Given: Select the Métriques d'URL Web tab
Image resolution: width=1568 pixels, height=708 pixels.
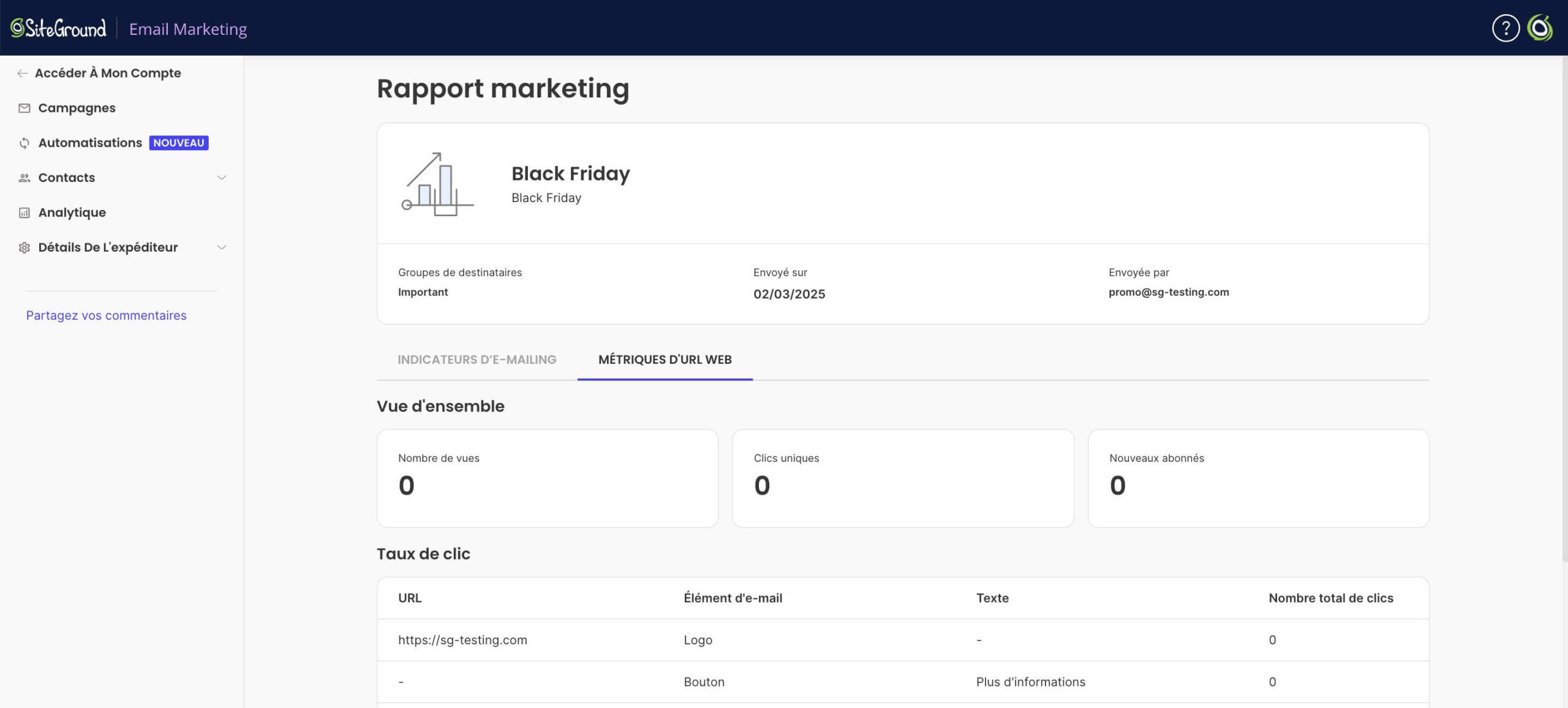Looking at the screenshot, I should 665,360.
